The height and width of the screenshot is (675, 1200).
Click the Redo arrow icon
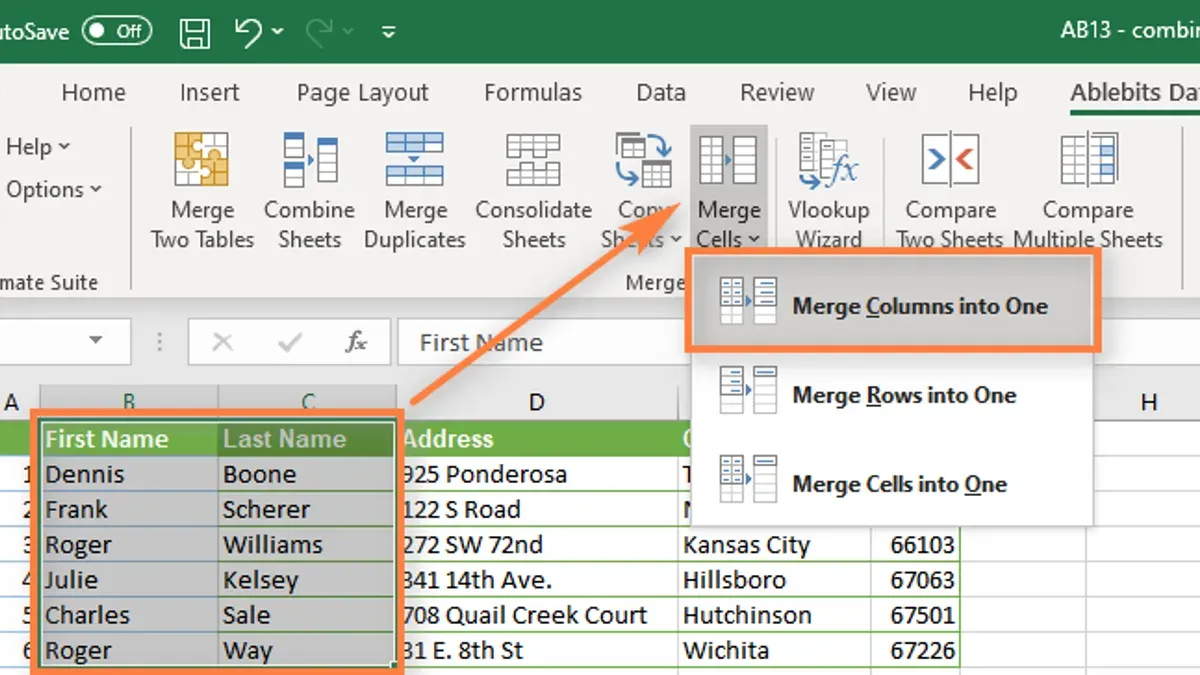[321, 31]
